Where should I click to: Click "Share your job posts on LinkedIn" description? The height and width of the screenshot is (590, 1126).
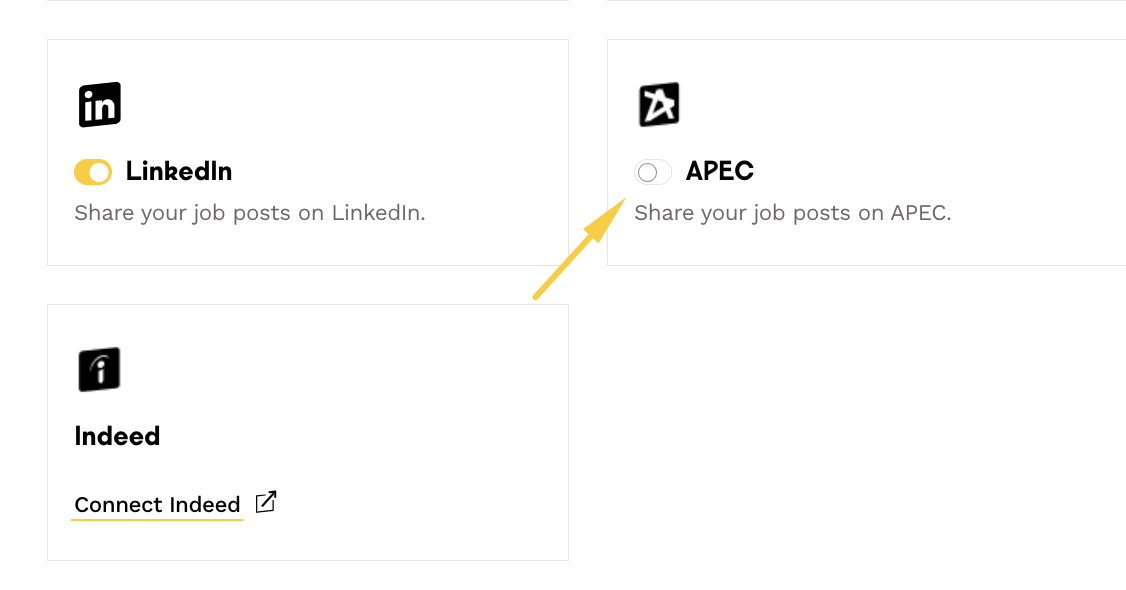250,213
